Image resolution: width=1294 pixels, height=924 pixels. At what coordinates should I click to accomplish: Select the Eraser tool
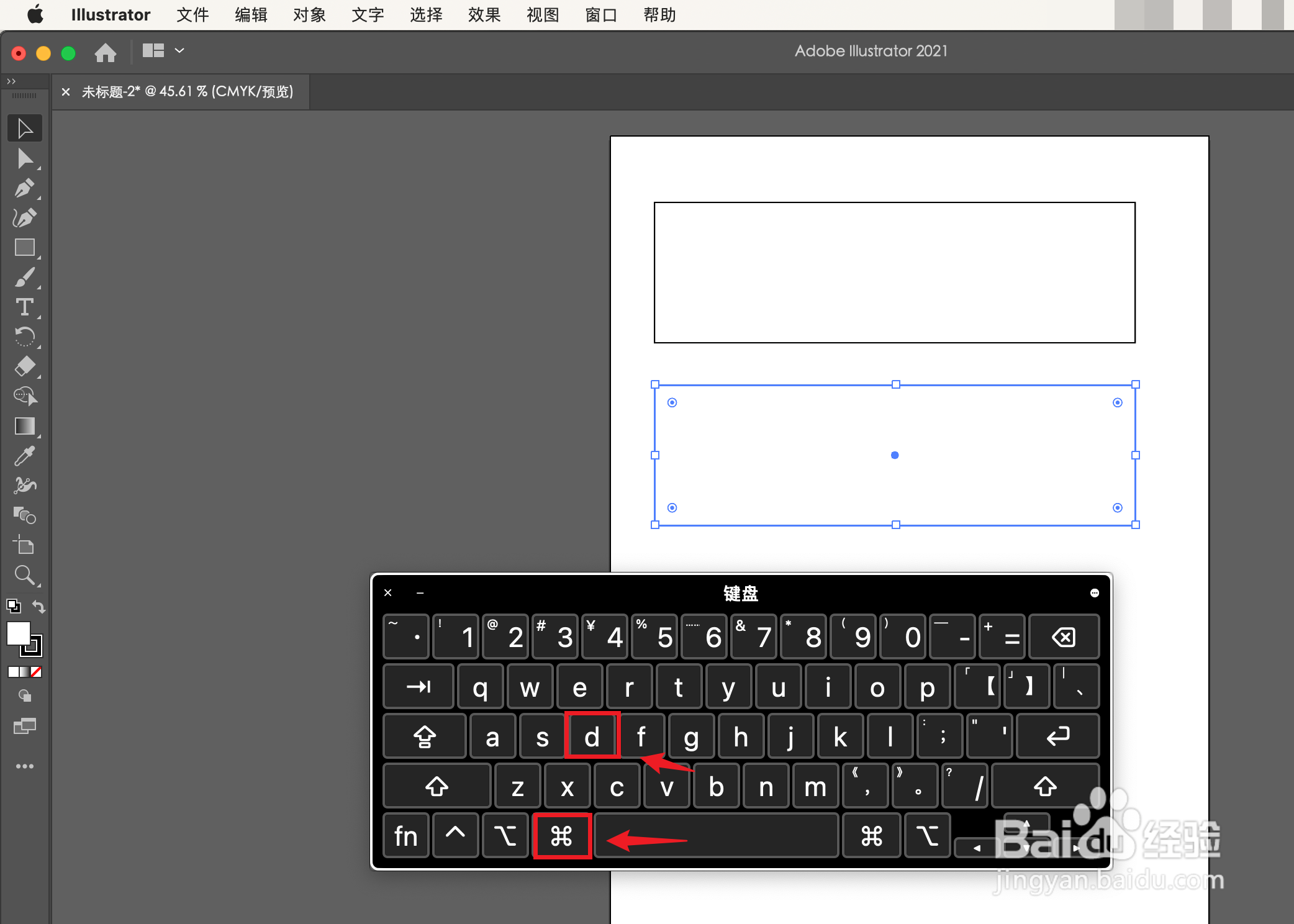[x=25, y=367]
